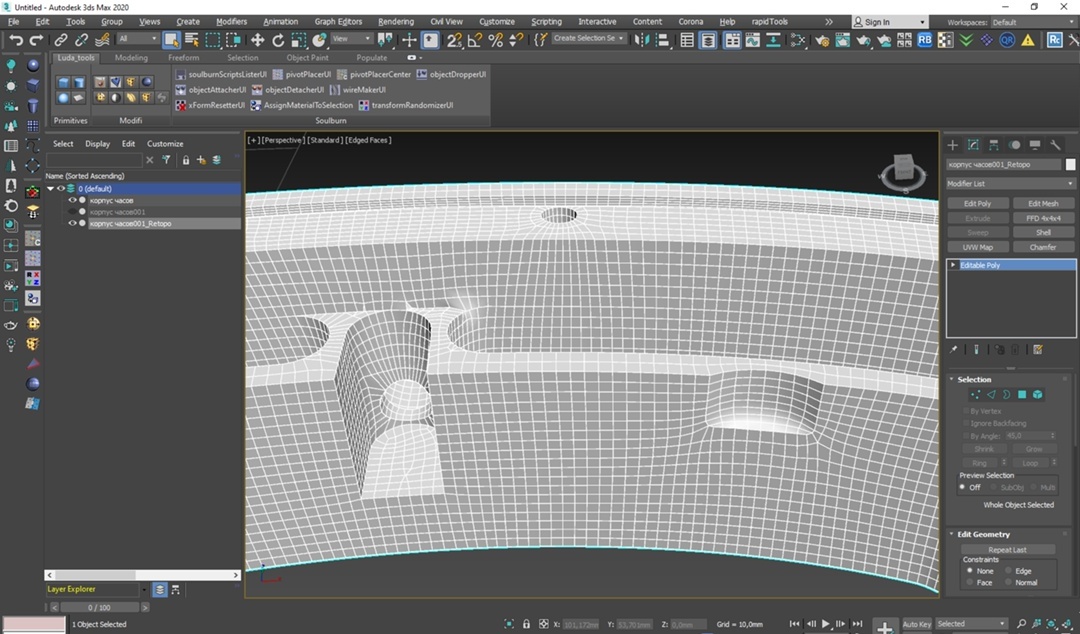The image size is (1080, 634).
Task: Select Element sub-object level icon
Action: pyautogui.click(x=1038, y=394)
